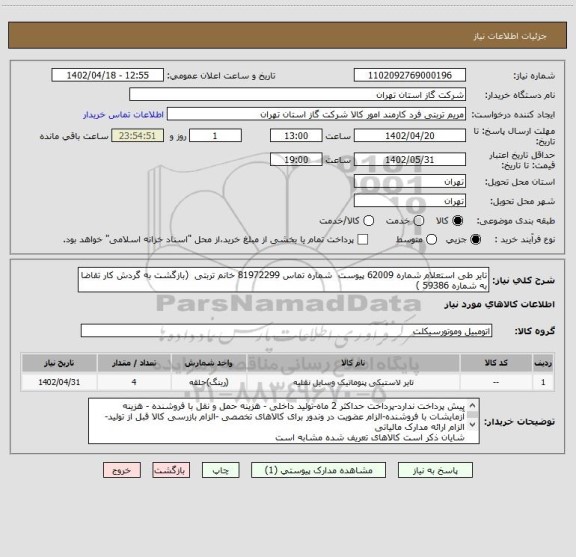Click the validity time field 19:00
The width and height of the screenshot is (576, 557).
tap(296, 159)
